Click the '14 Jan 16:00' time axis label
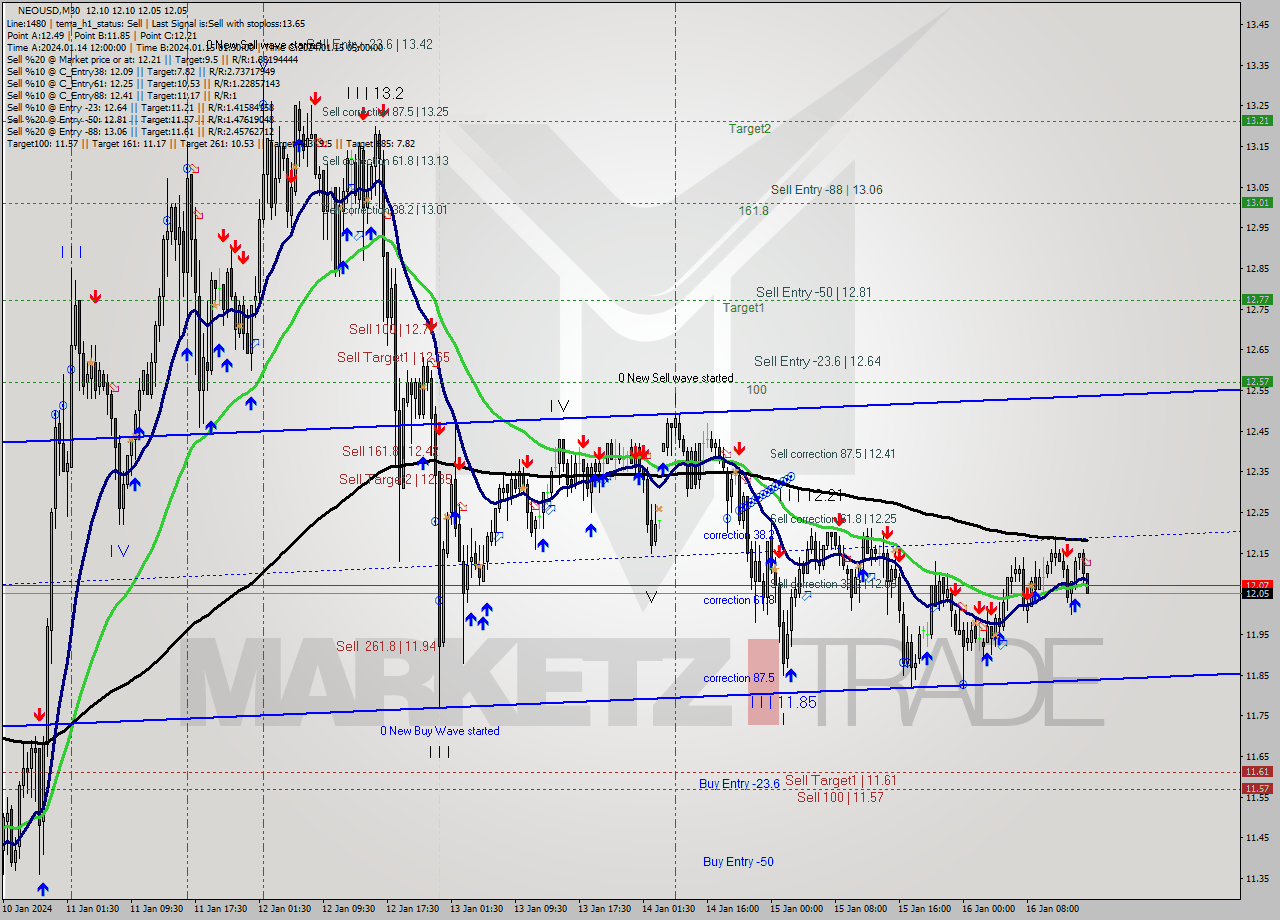 coord(731,909)
